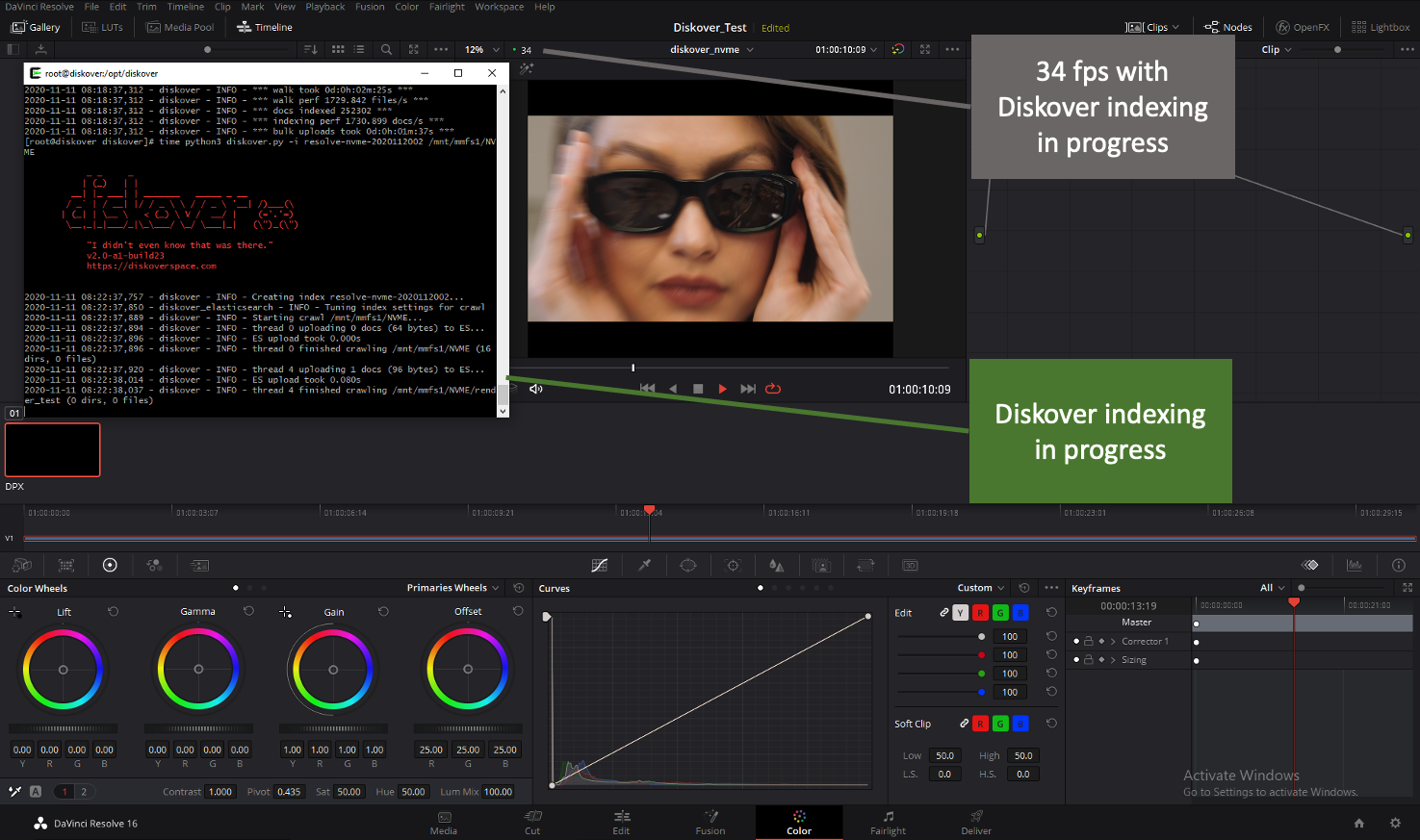Viewport: 1420px width, 840px height.
Task: Open the Lightbox view
Action: click(1381, 27)
